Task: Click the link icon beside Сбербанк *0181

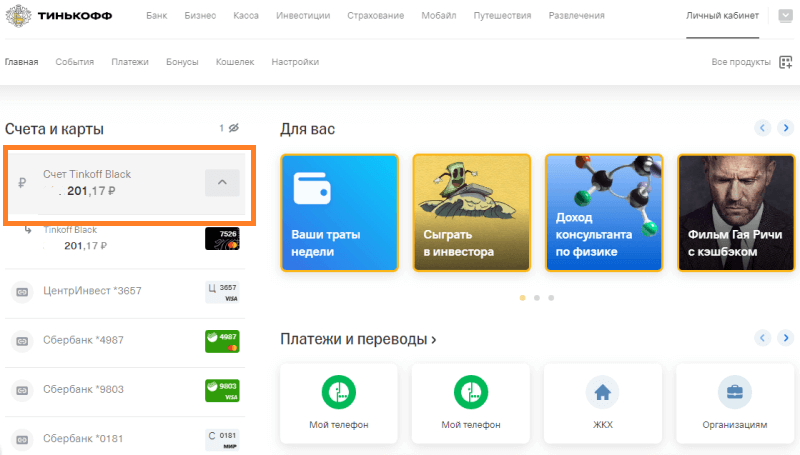Action: (22, 439)
